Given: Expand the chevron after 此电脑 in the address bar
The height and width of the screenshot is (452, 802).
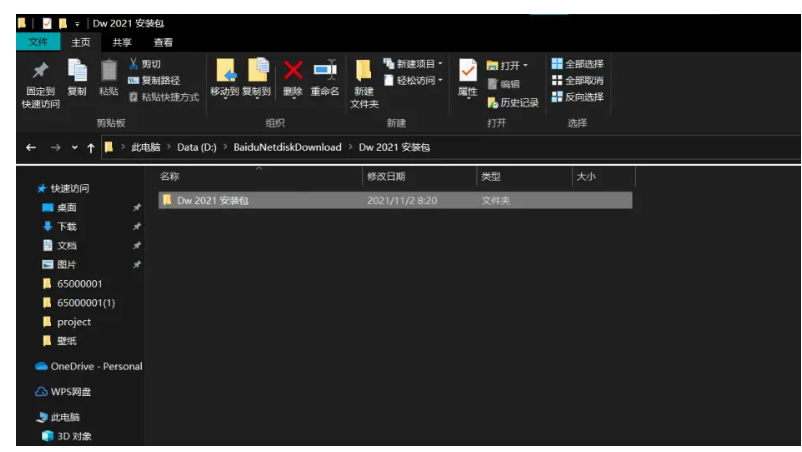Looking at the screenshot, I should coord(169,147).
